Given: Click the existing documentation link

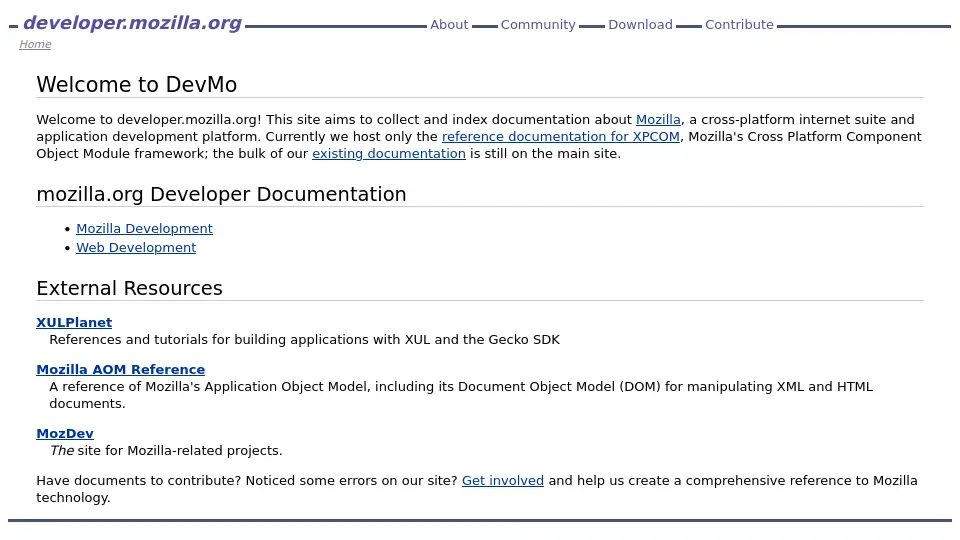Looking at the screenshot, I should [x=388, y=154].
